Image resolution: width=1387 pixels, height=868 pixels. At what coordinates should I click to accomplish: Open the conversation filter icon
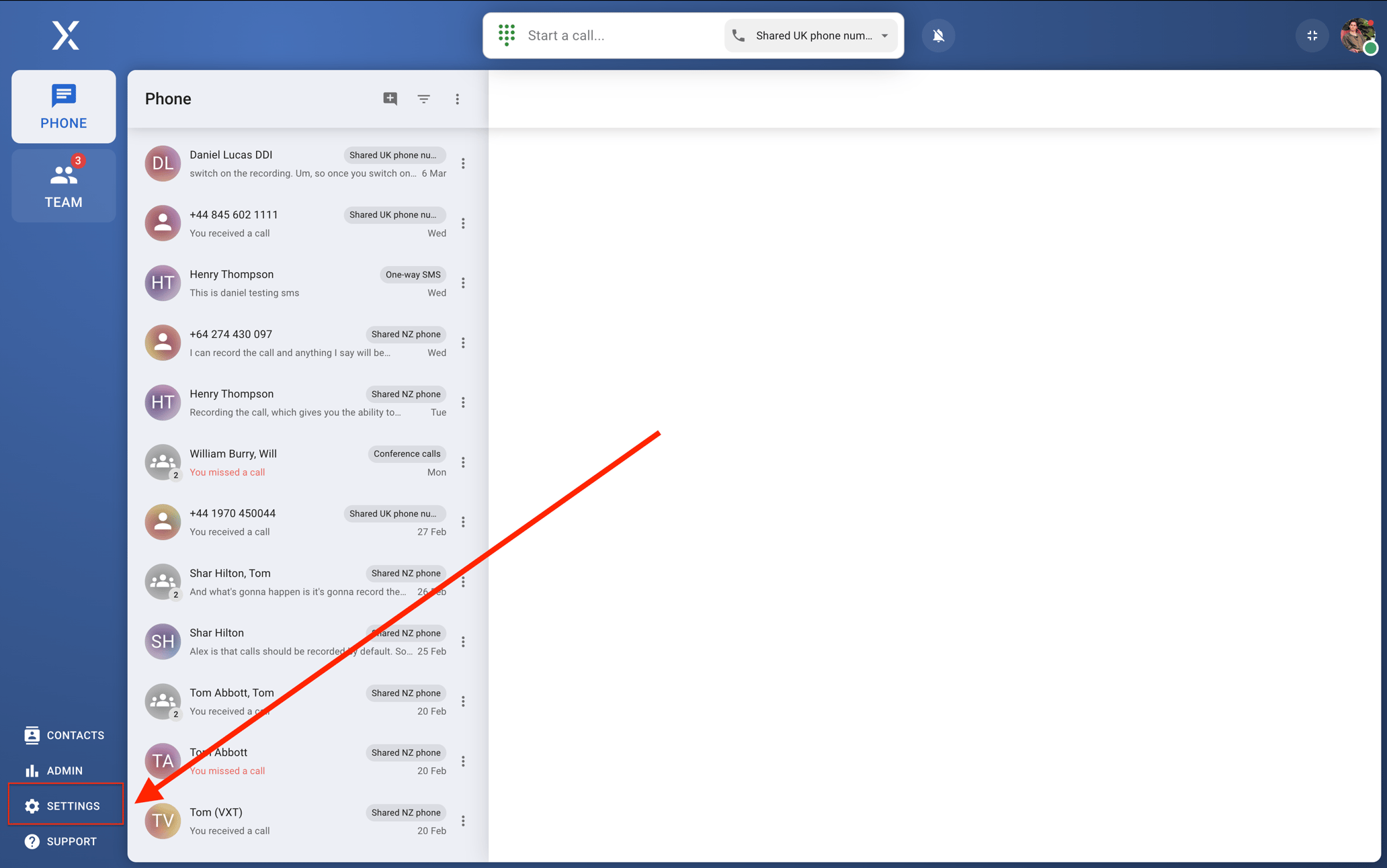point(423,99)
